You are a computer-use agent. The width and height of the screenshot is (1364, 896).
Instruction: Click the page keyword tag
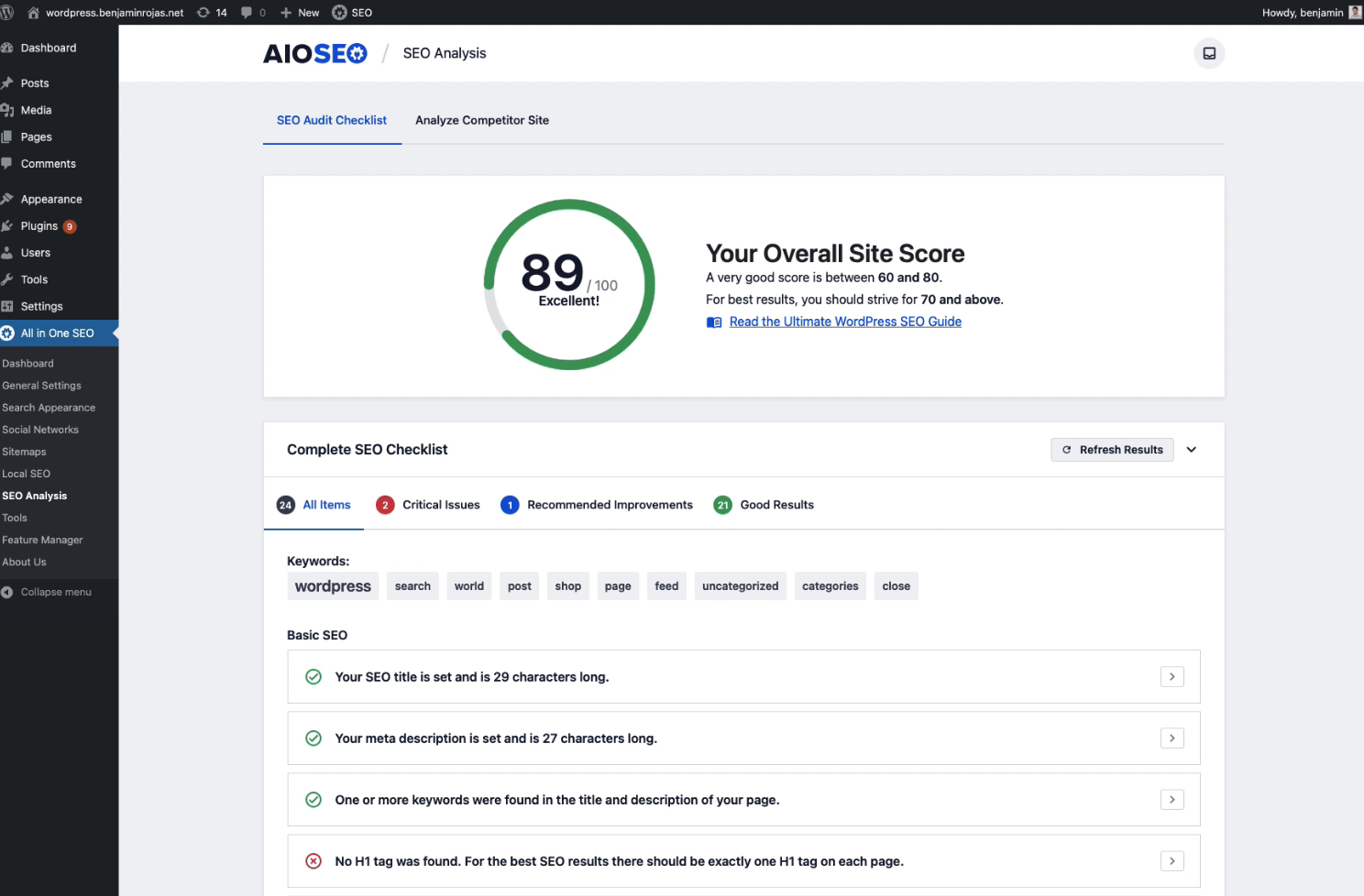coord(618,586)
